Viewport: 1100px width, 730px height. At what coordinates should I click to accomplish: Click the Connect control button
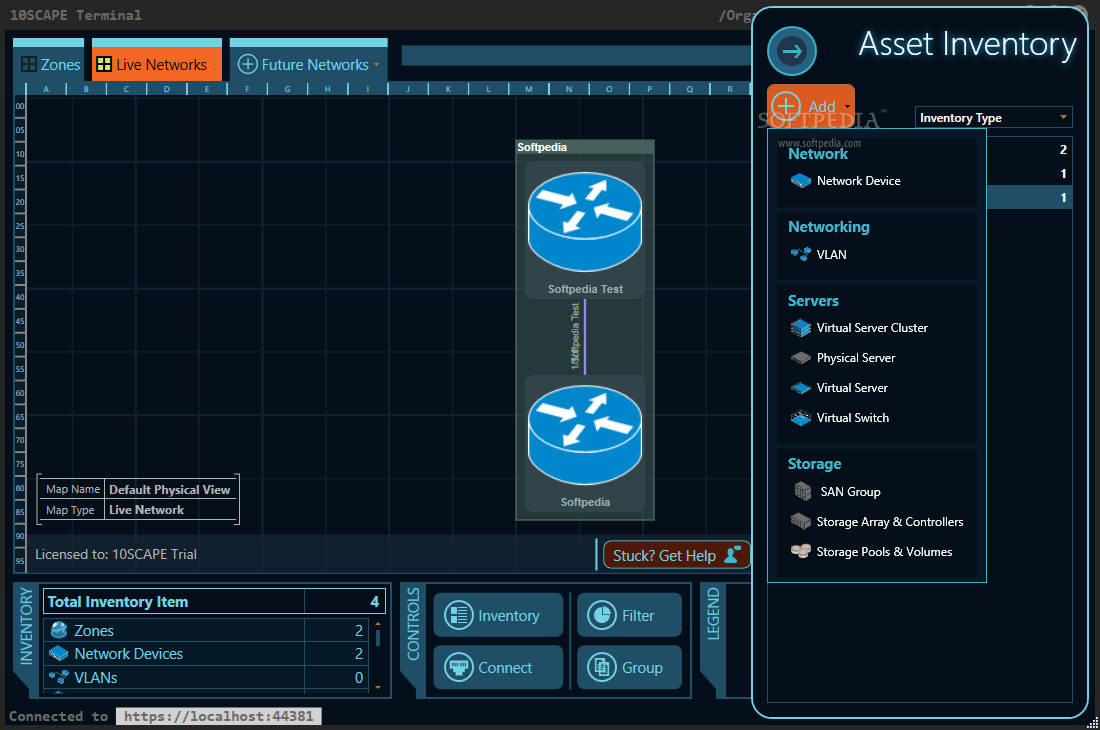(x=498, y=668)
